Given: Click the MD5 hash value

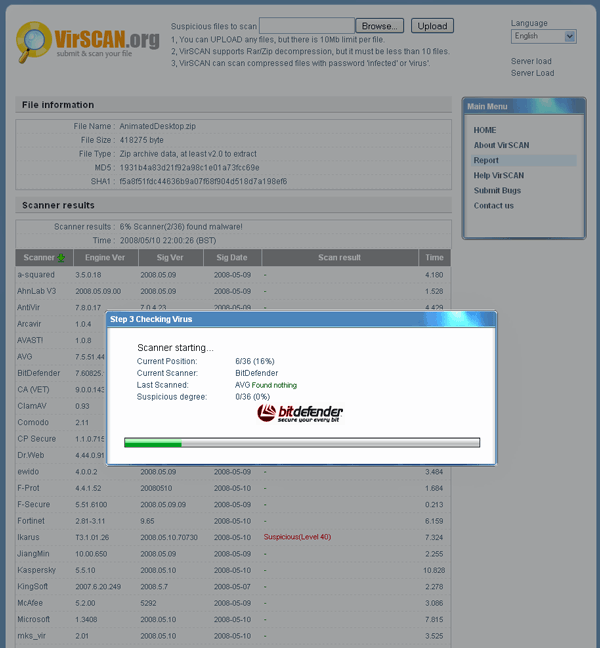Looking at the screenshot, I should tap(189, 167).
